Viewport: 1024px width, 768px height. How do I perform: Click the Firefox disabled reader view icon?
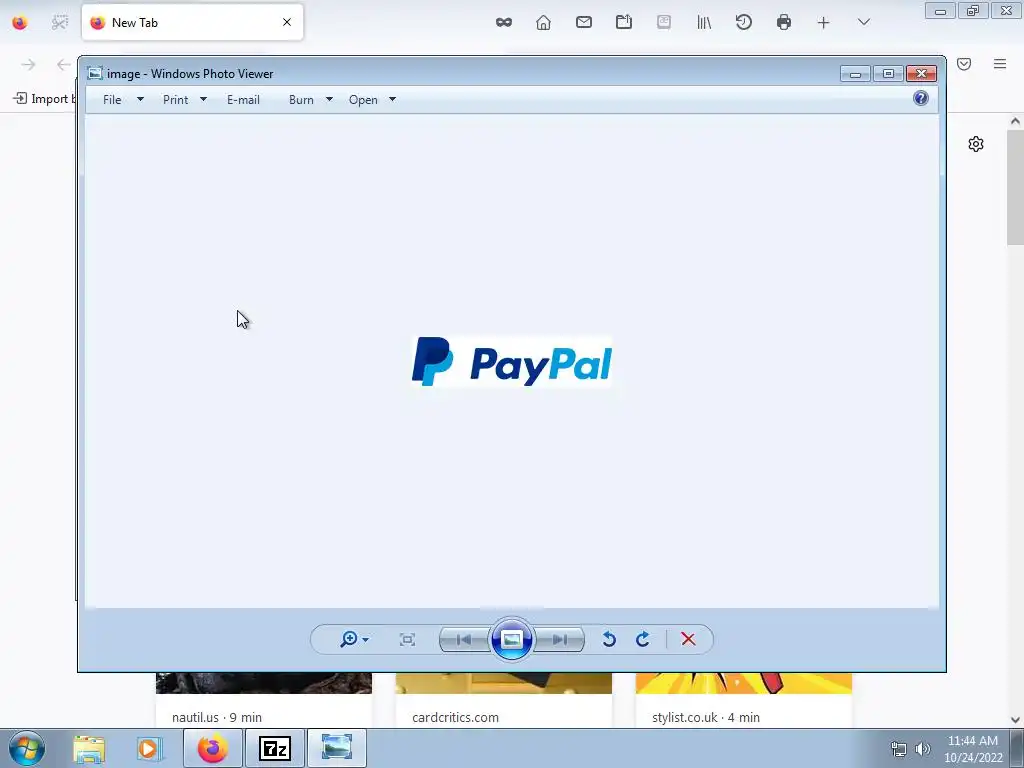664,22
